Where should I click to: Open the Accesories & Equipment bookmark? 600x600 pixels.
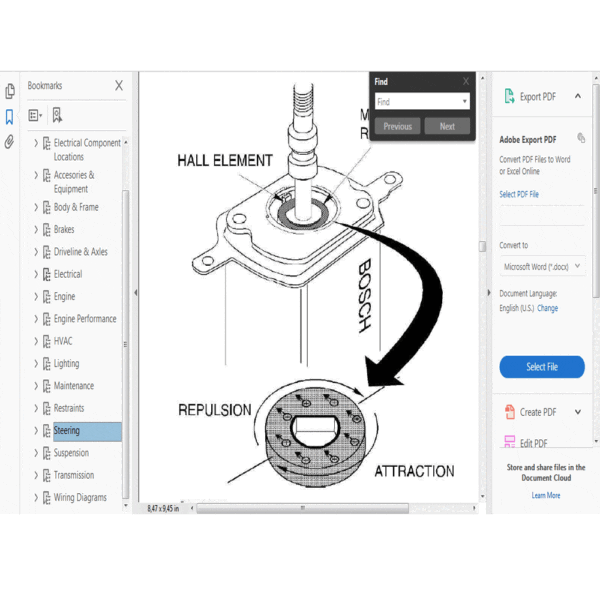tap(74, 182)
